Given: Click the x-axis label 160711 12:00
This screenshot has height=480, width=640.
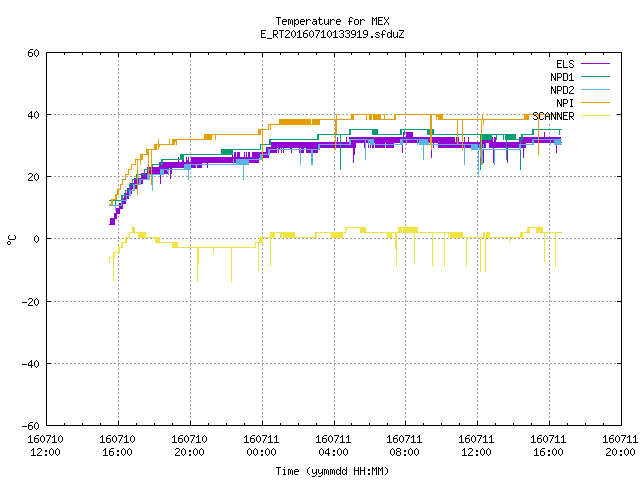Looking at the screenshot, I should pos(476,446).
